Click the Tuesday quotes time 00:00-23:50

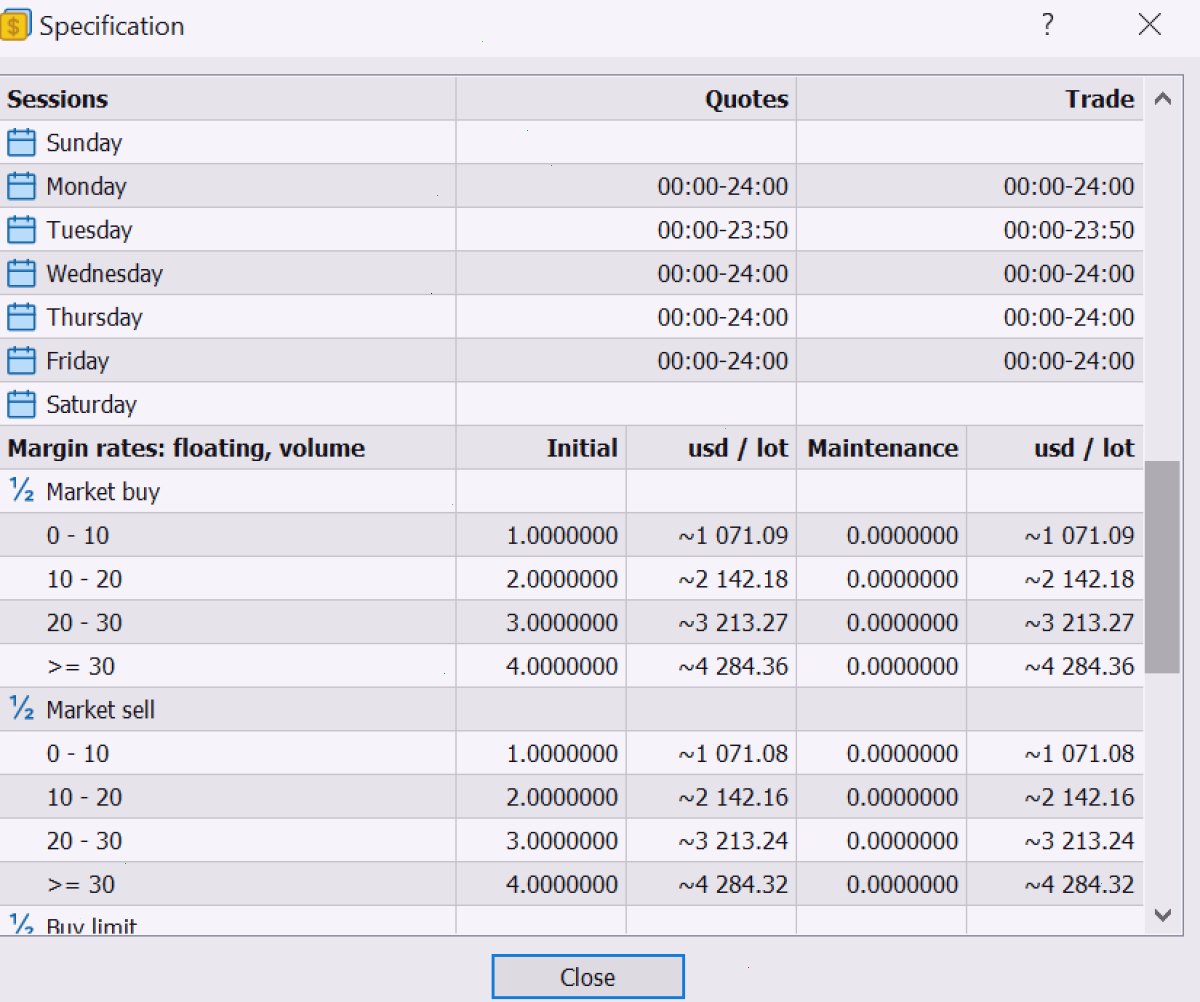[722, 230]
